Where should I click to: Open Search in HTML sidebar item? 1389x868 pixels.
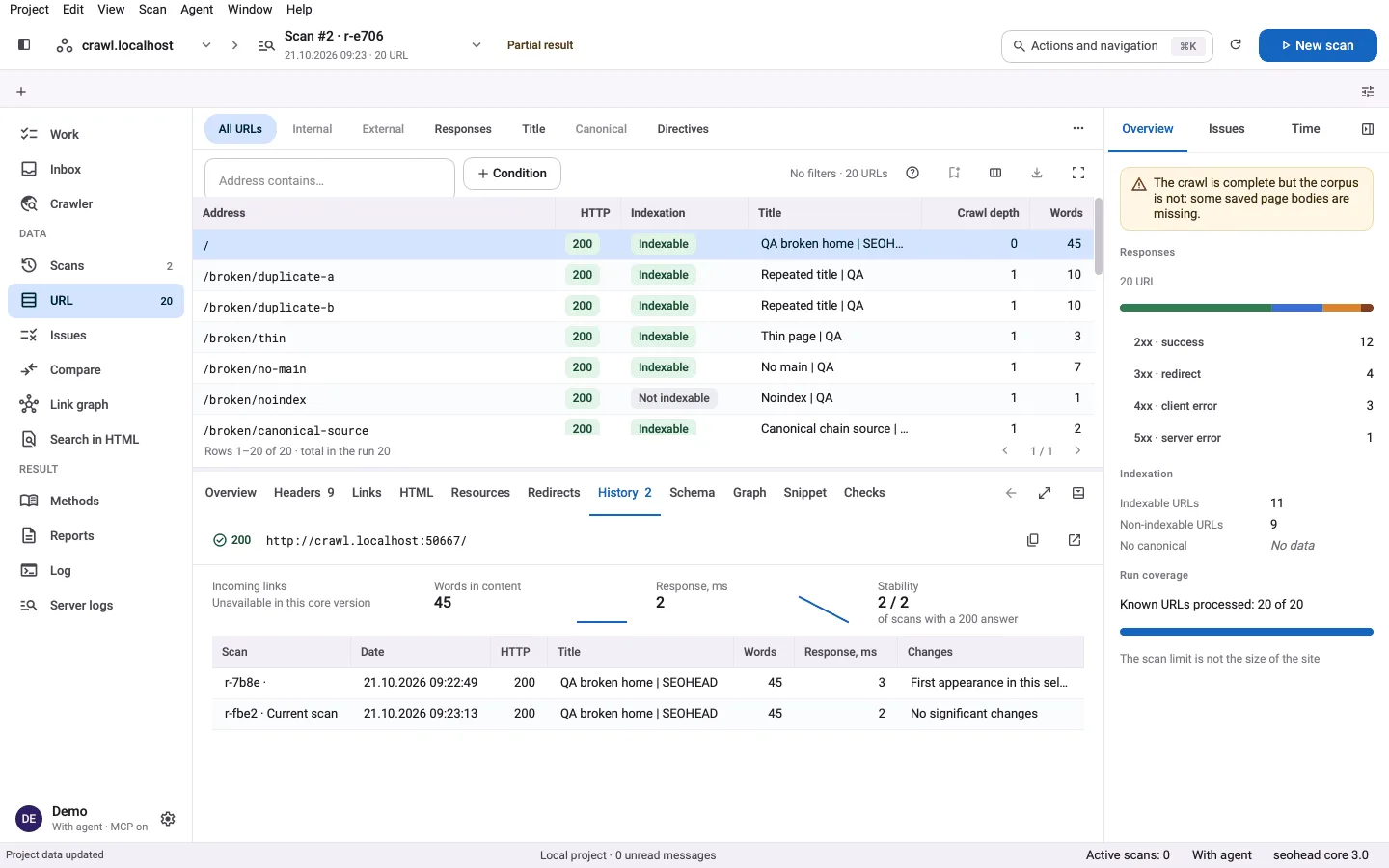click(x=95, y=440)
